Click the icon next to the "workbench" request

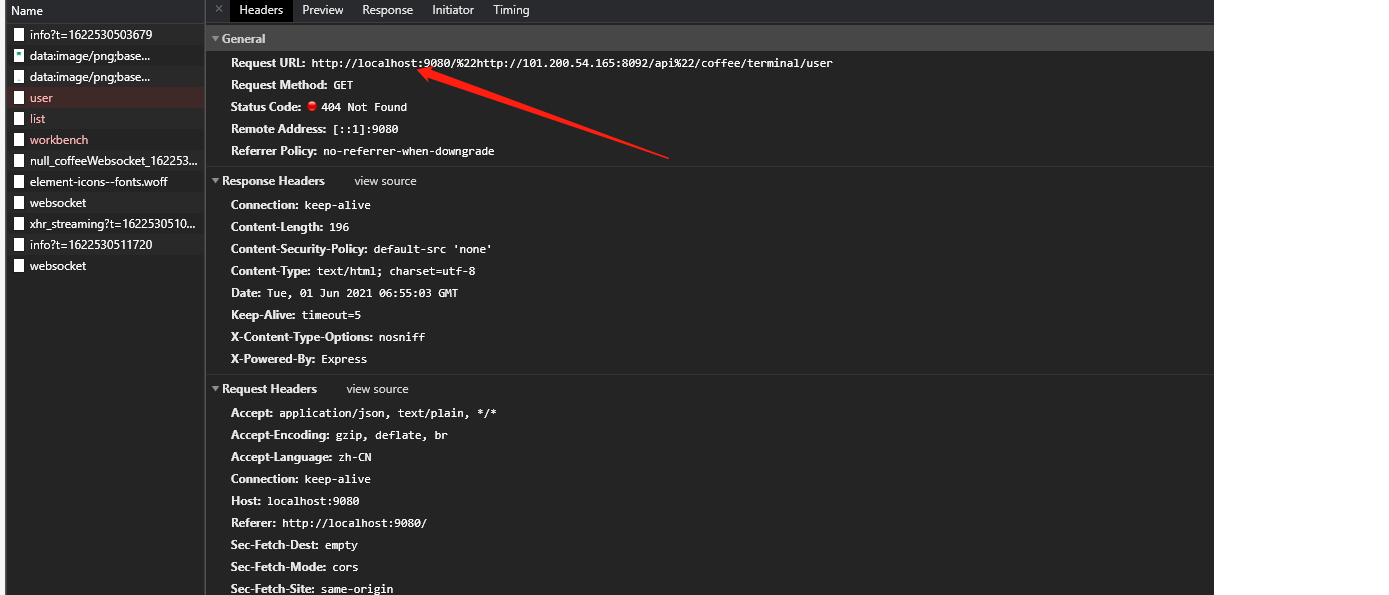coord(17,139)
